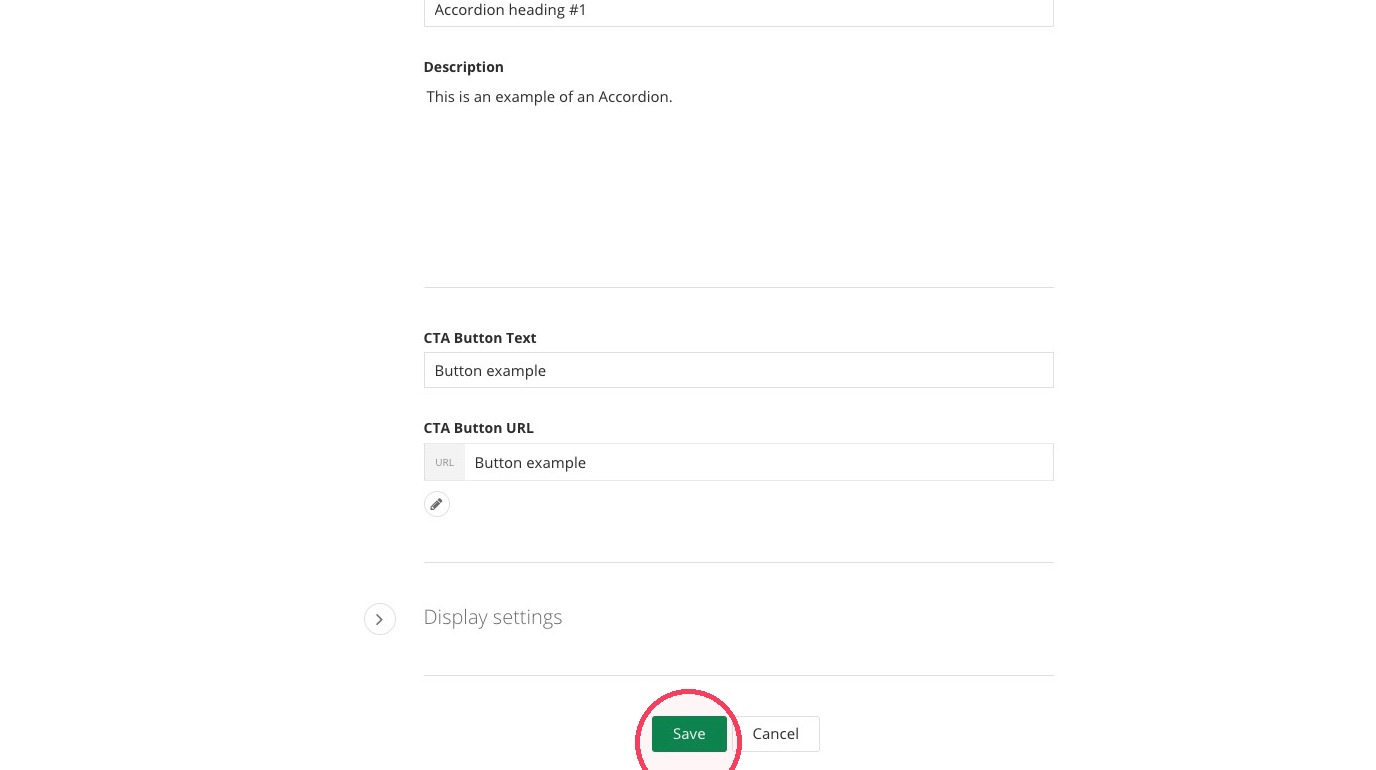Image resolution: width=1376 pixels, height=770 pixels.
Task: Expand the Display settings chevron arrow
Action: tap(380, 619)
